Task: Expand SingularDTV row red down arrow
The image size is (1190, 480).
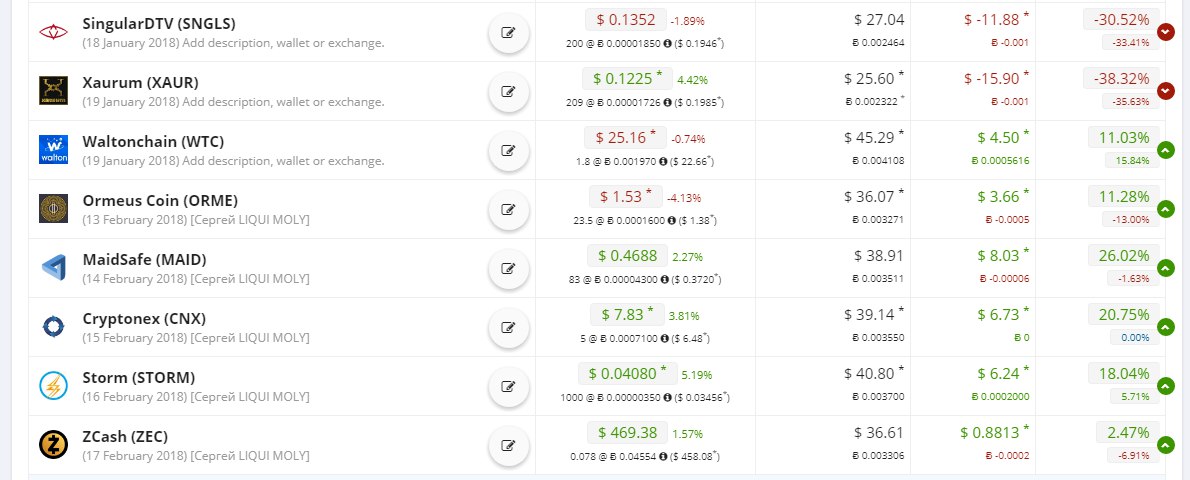Action: (x=1166, y=32)
